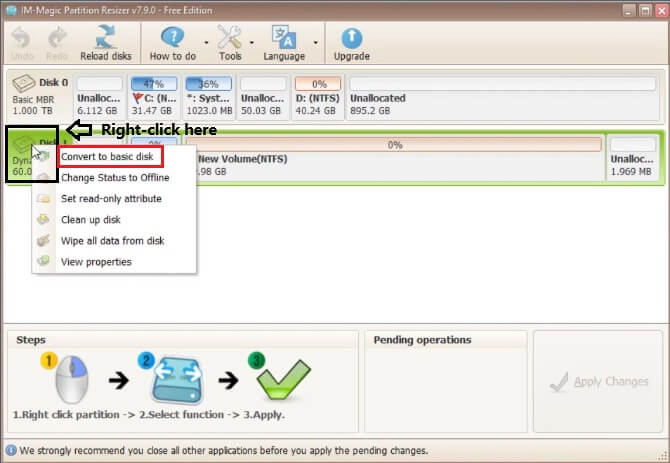Click the View properties menu icon

pyautogui.click(x=44, y=261)
